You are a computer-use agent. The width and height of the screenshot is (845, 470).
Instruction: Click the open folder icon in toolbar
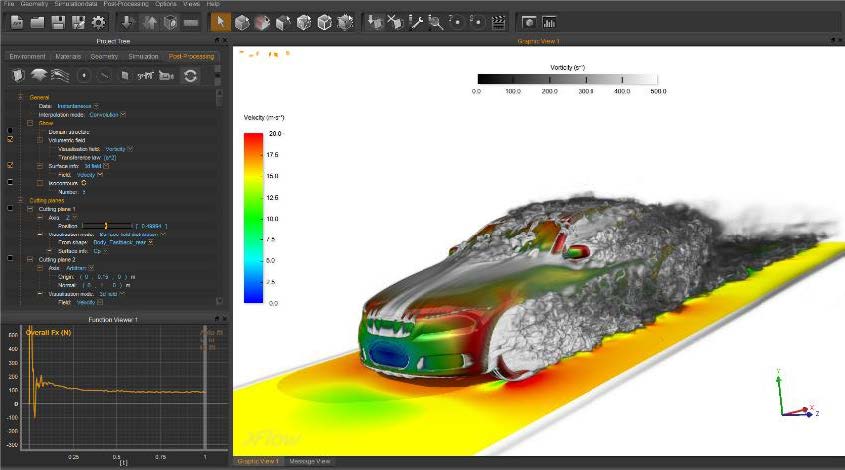click(37, 22)
